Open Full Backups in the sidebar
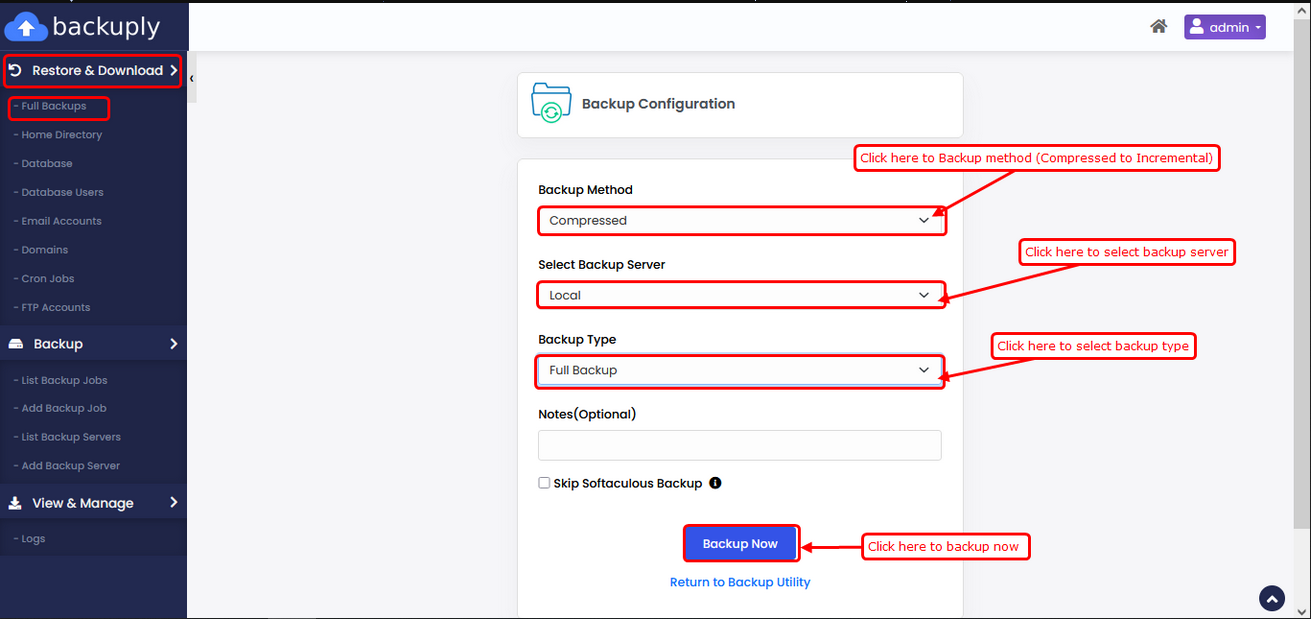The width and height of the screenshot is (1311, 619). pos(54,106)
